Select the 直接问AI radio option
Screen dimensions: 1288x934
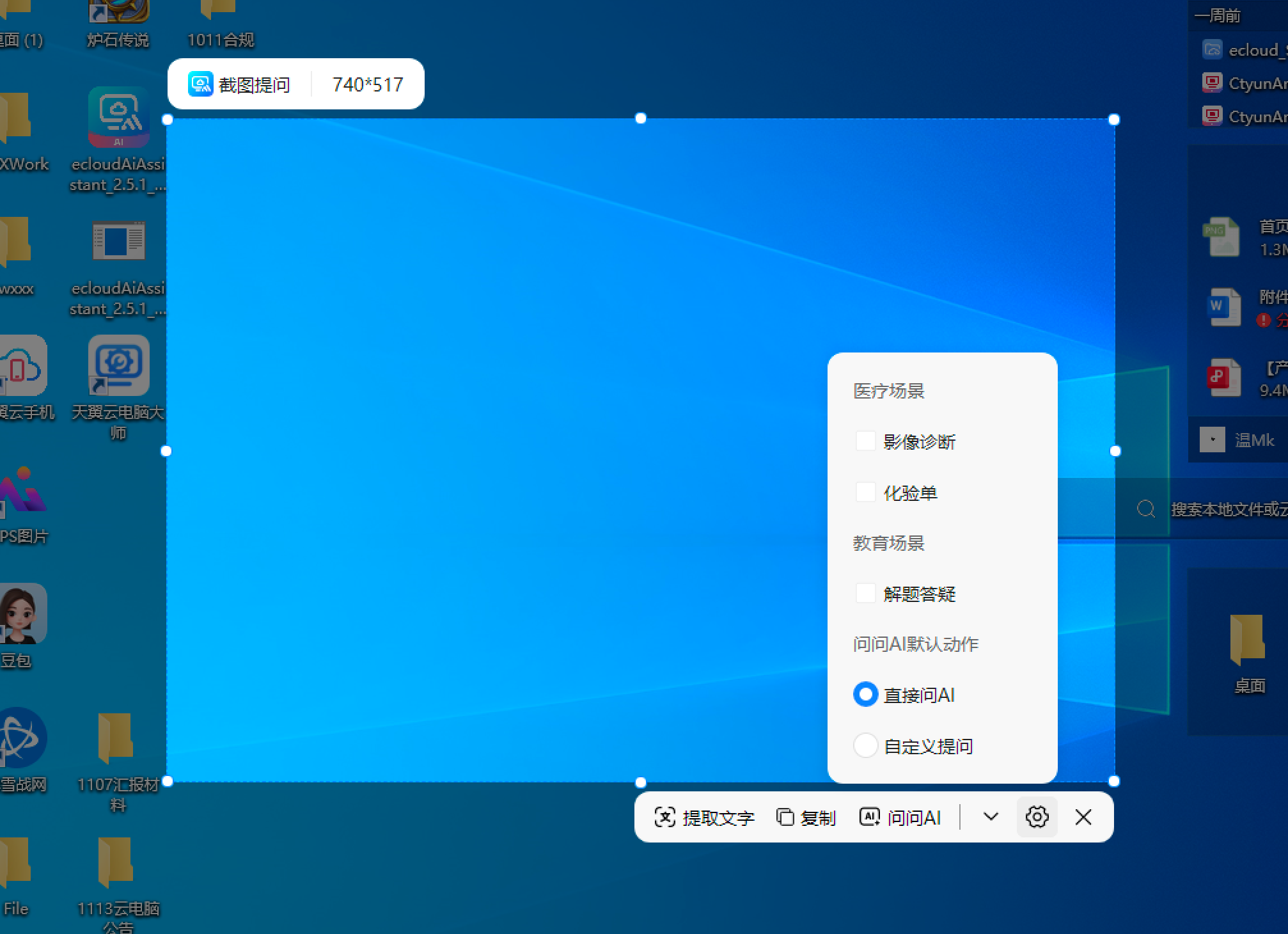pyautogui.click(x=865, y=695)
